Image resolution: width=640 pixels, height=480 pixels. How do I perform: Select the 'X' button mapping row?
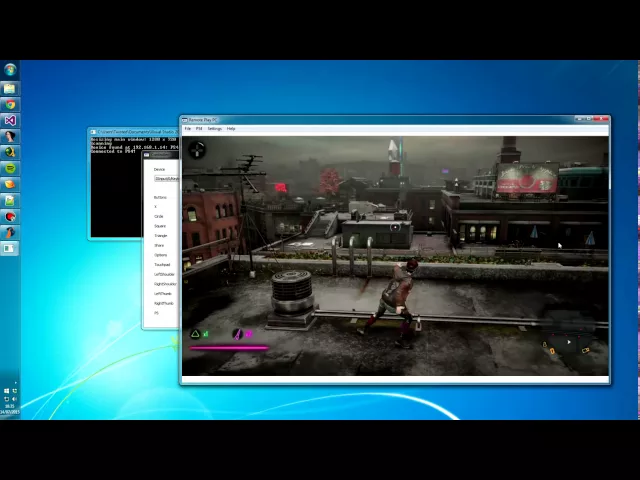pyautogui.click(x=156, y=207)
